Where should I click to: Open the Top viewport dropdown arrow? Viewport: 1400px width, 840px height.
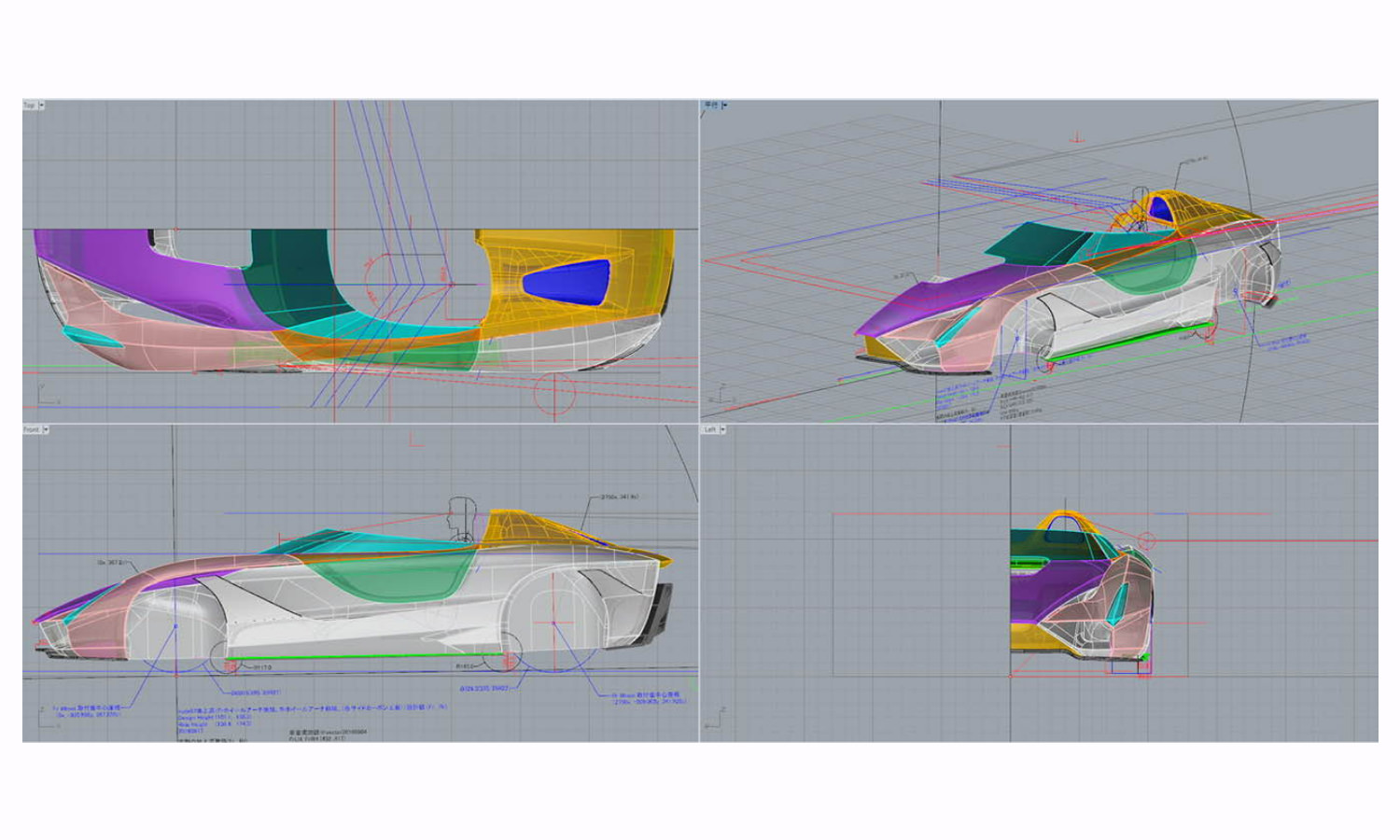(x=41, y=105)
